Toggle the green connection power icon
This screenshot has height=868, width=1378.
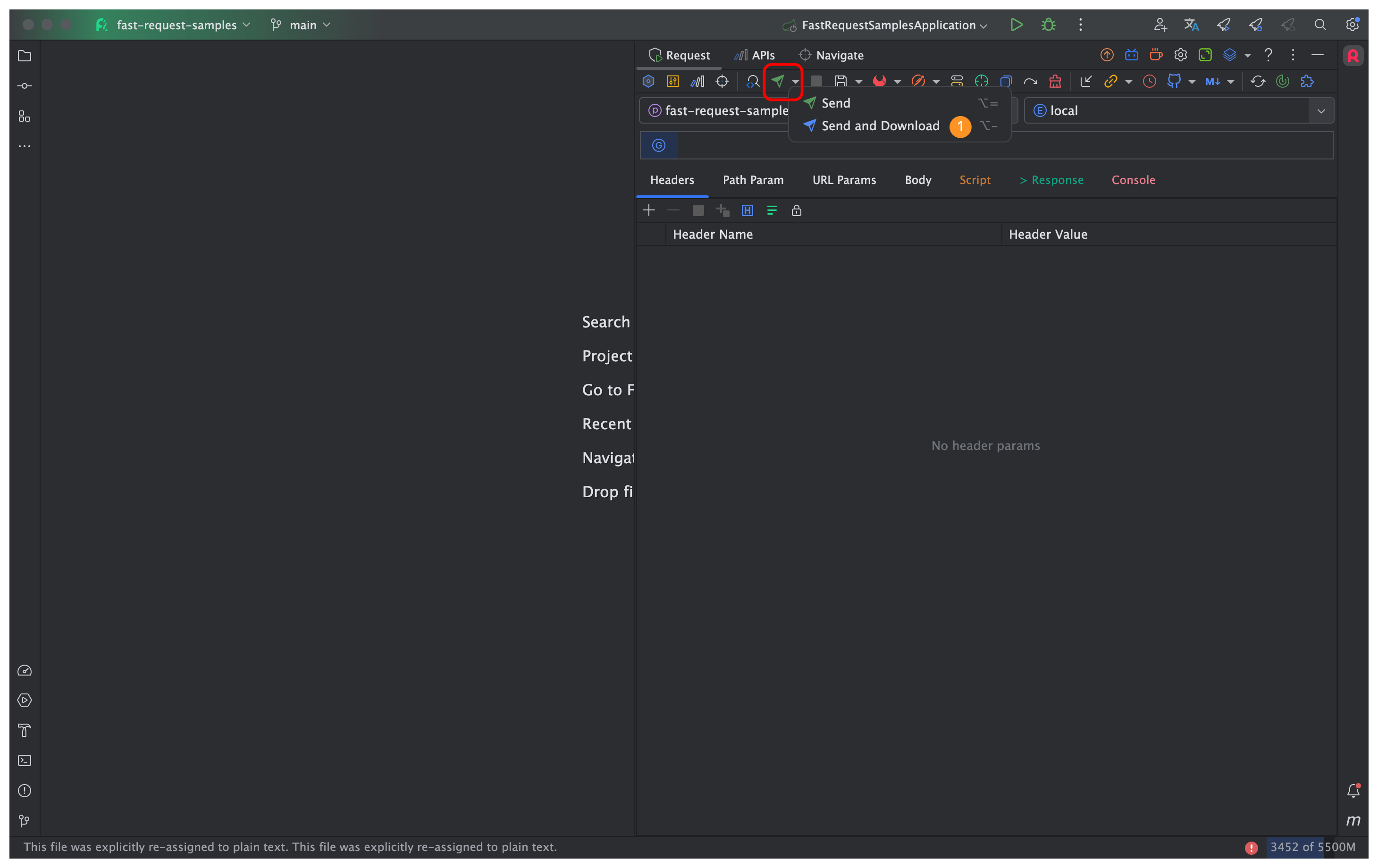1283,81
